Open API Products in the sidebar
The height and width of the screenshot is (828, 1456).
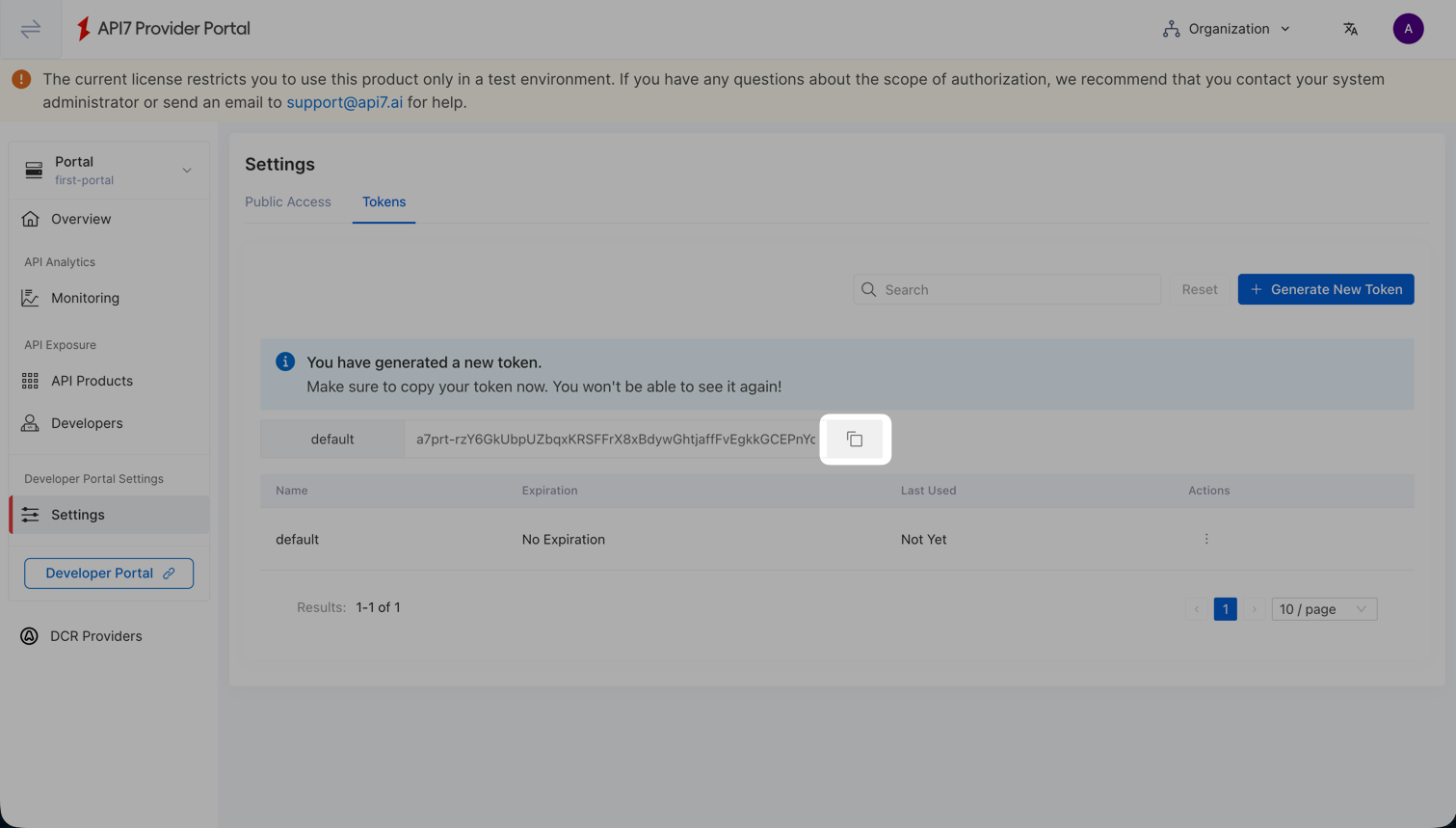[92, 382]
